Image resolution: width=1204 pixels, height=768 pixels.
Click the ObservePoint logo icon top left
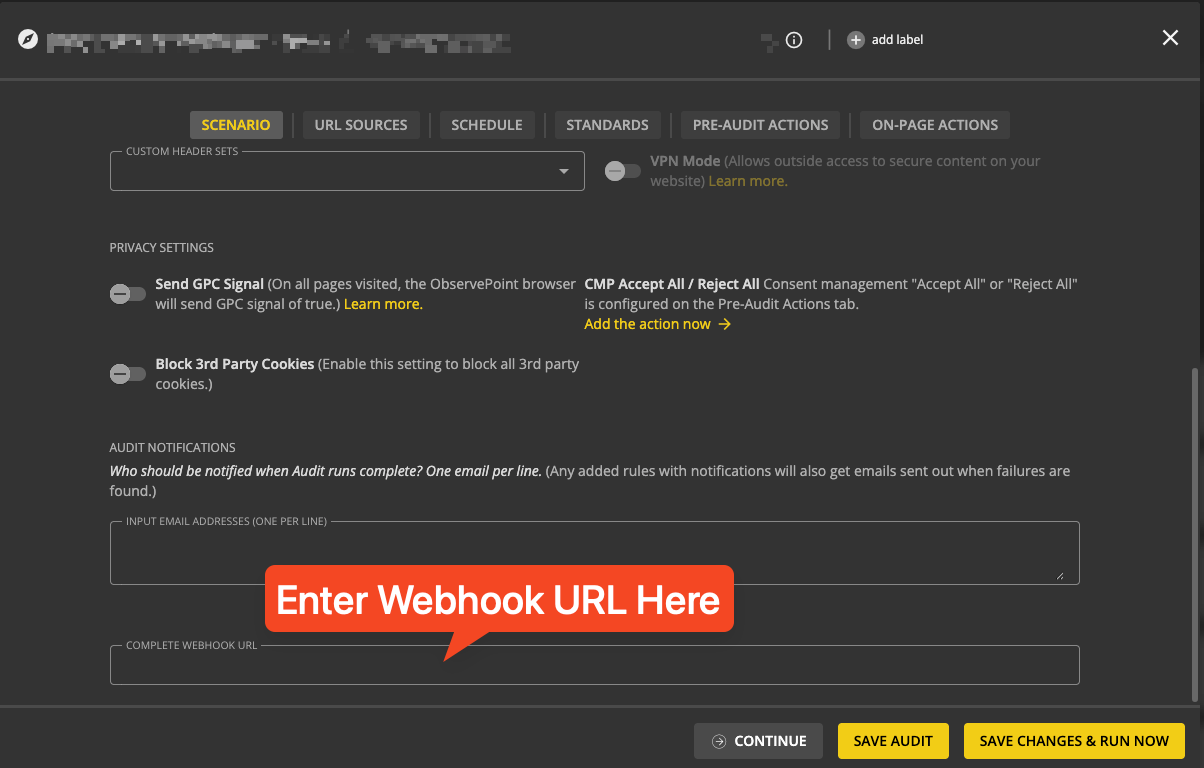coord(28,40)
